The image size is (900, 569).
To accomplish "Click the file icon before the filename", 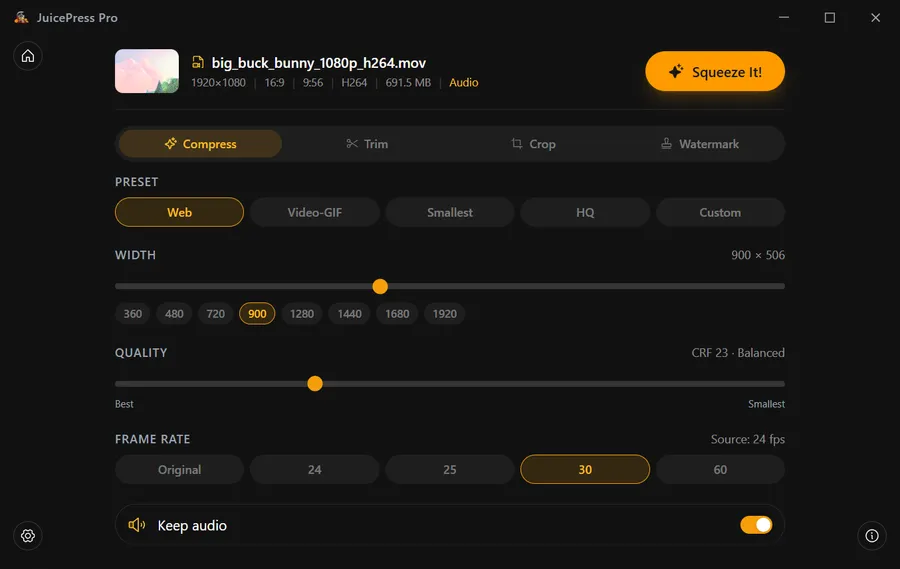I will (198, 63).
